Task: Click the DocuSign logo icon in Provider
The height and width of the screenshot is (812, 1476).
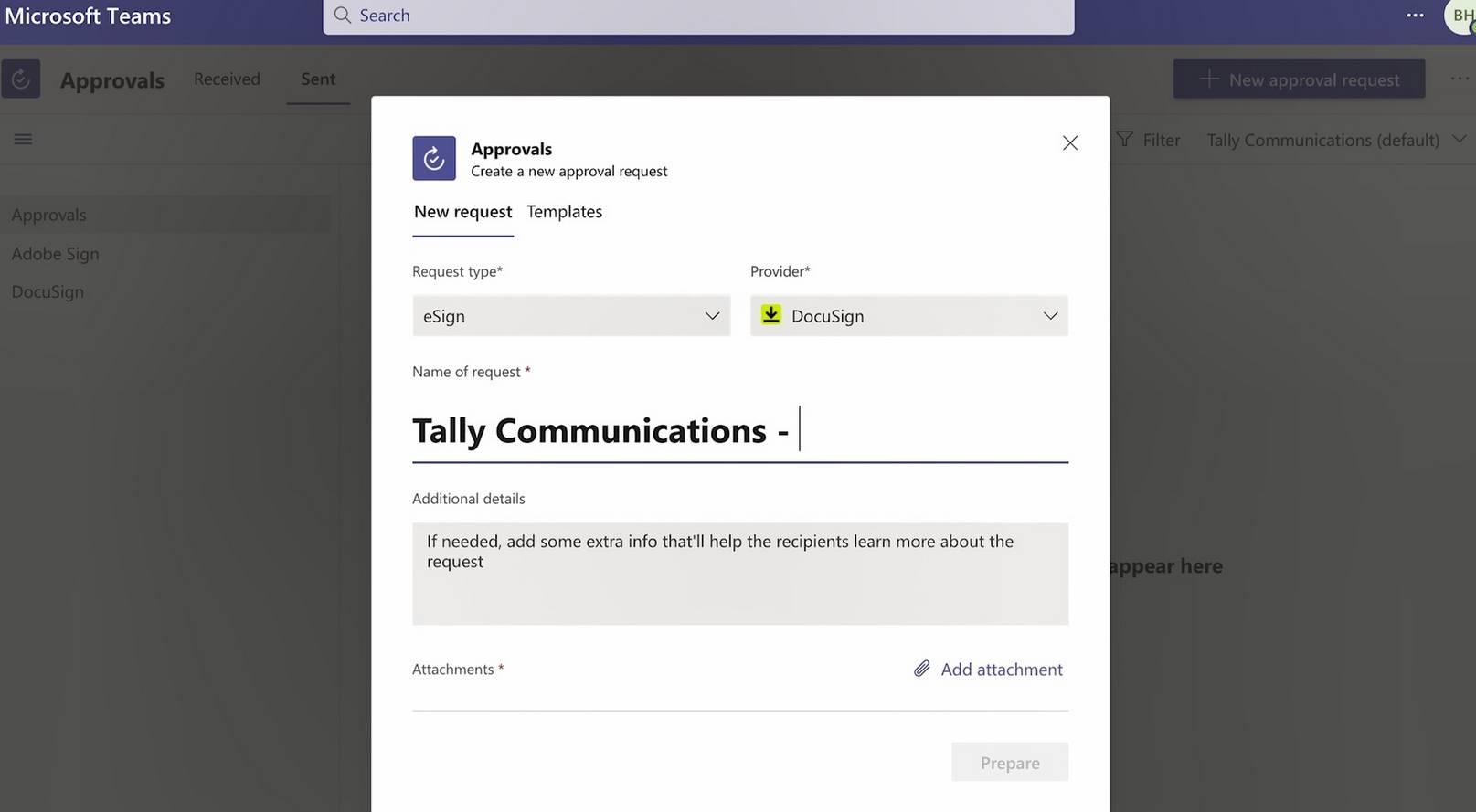Action: (771, 315)
